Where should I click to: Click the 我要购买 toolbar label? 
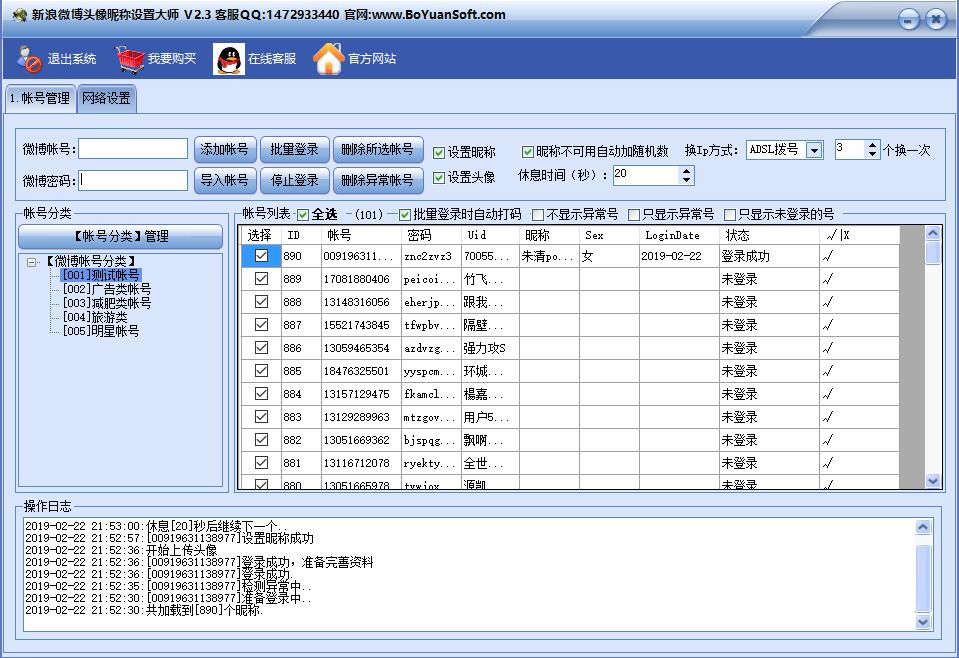[172, 59]
